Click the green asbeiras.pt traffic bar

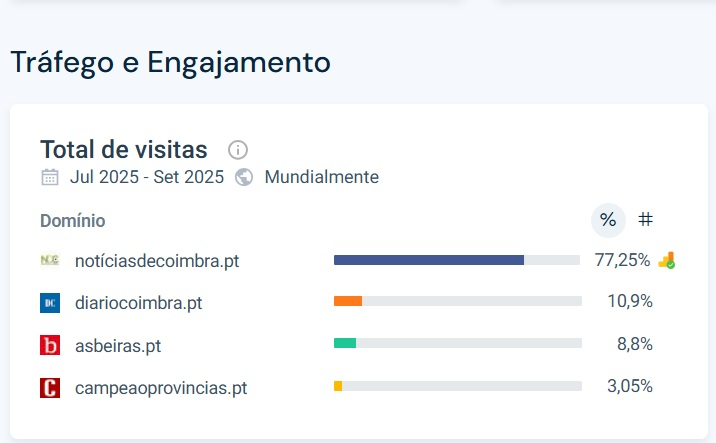(345, 343)
